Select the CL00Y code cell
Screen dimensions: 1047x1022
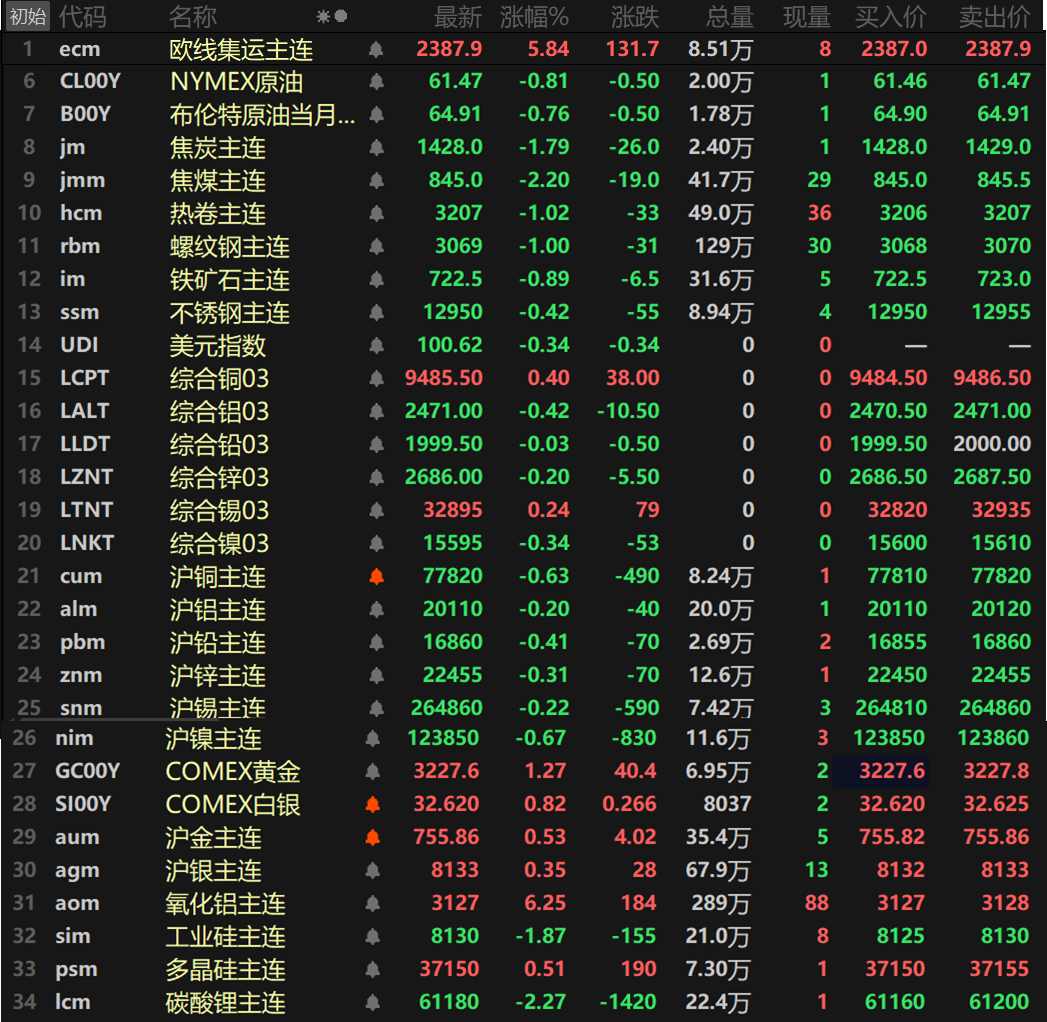(90, 81)
